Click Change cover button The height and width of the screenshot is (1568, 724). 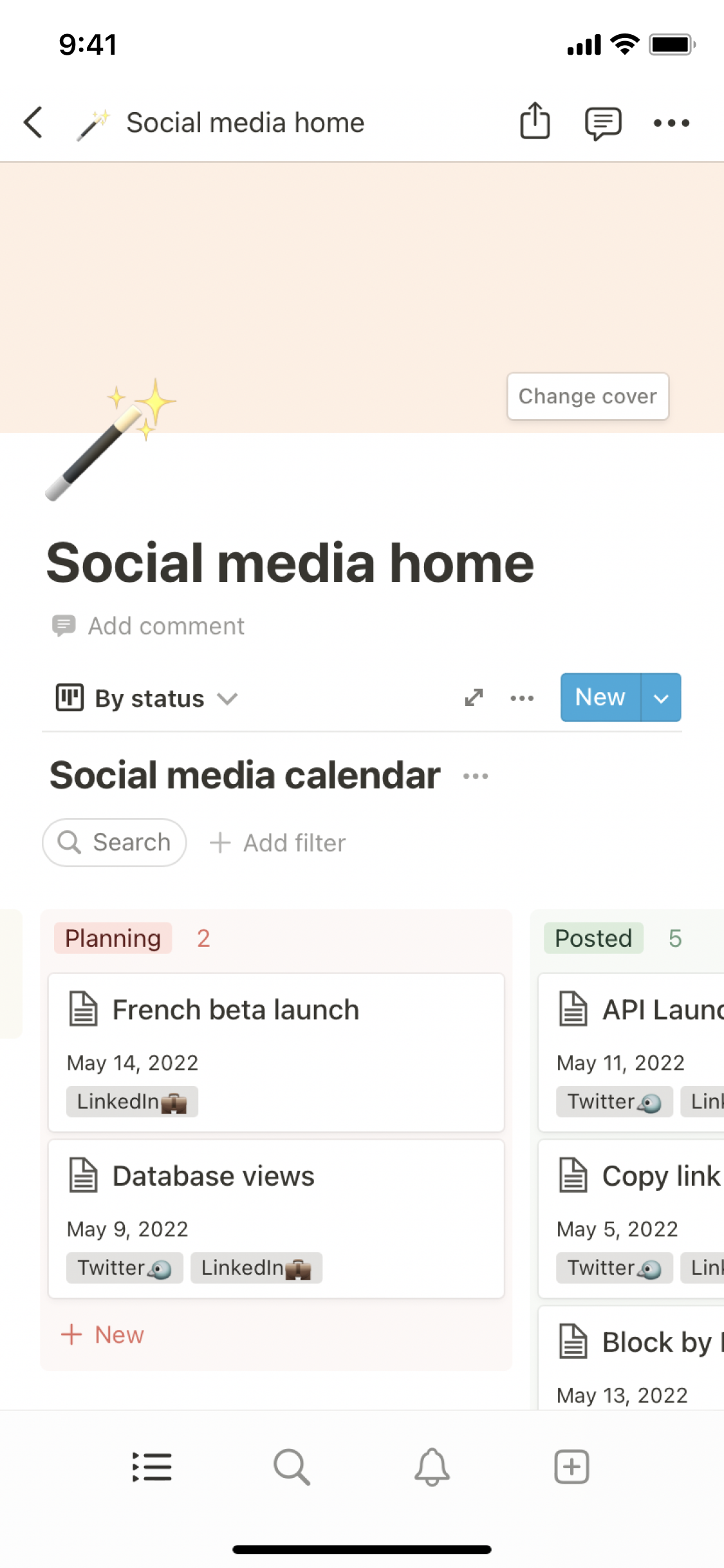588,397
